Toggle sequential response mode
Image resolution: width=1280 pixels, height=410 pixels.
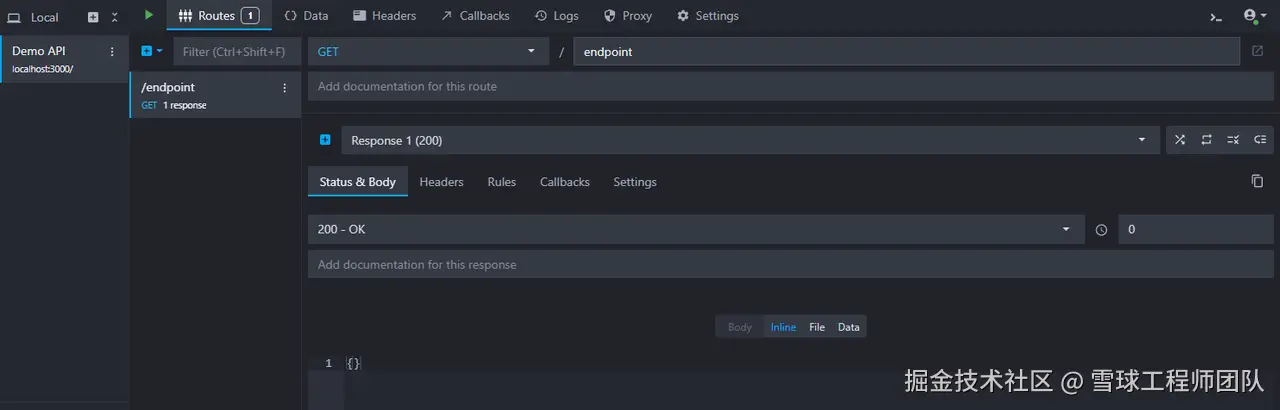(1207, 140)
